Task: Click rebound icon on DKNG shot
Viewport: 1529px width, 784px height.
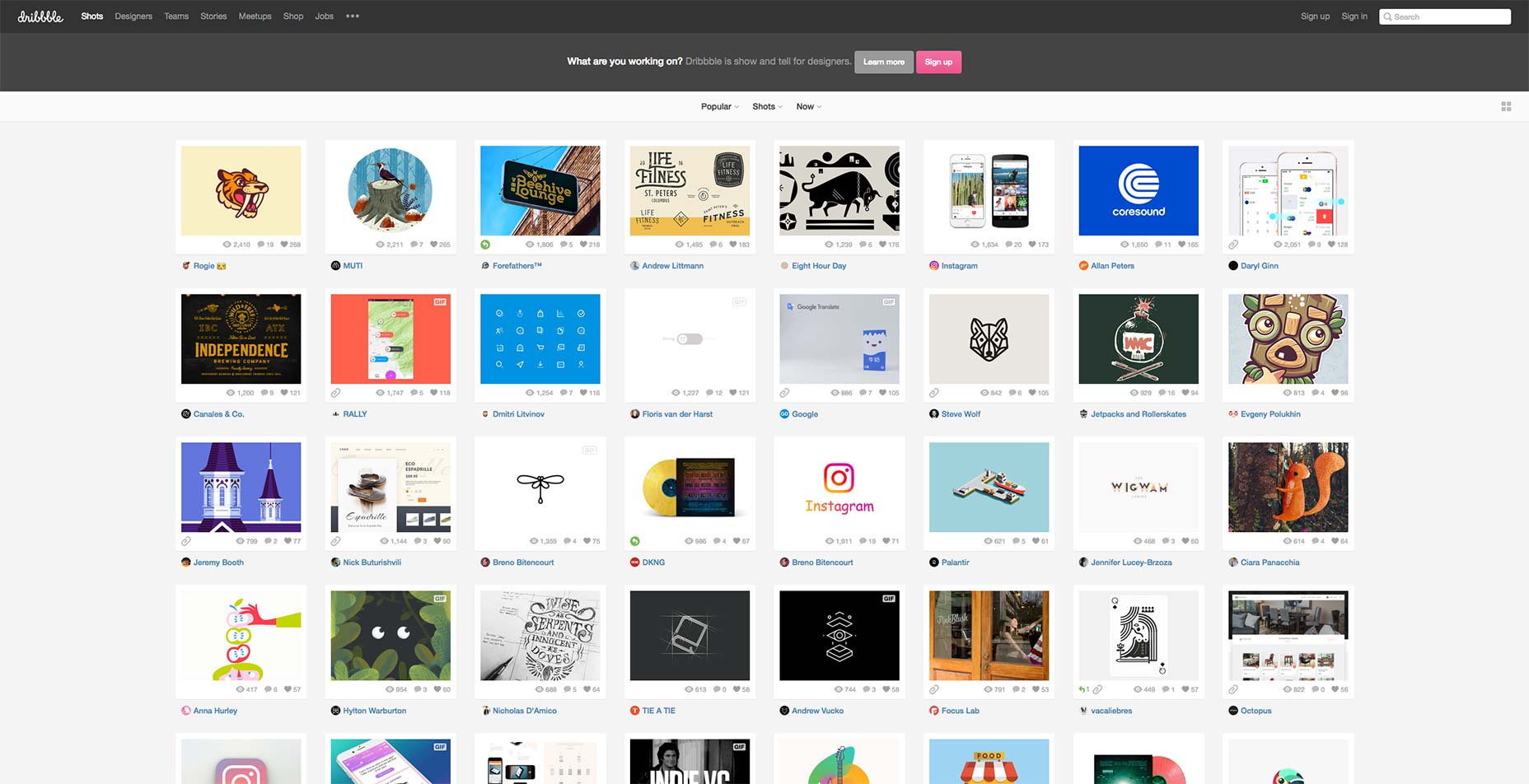Action: [634, 541]
